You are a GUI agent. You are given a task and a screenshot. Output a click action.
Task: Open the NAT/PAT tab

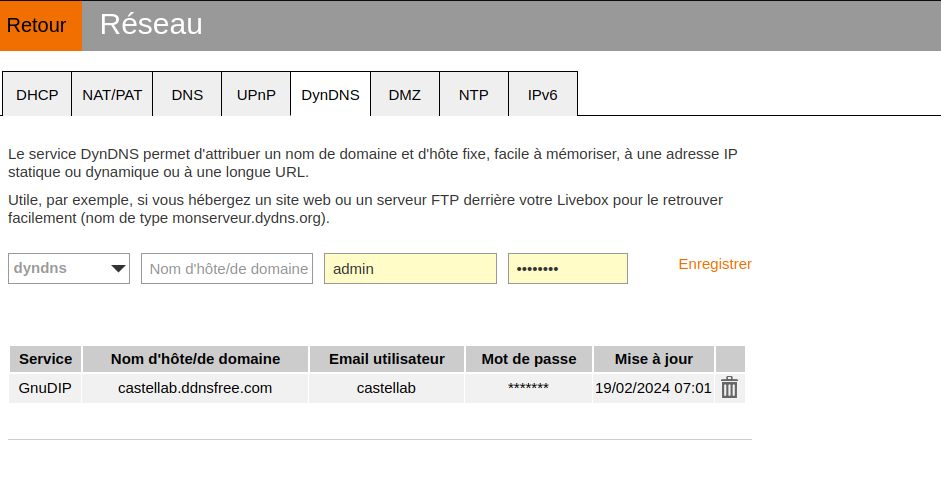[112, 96]
